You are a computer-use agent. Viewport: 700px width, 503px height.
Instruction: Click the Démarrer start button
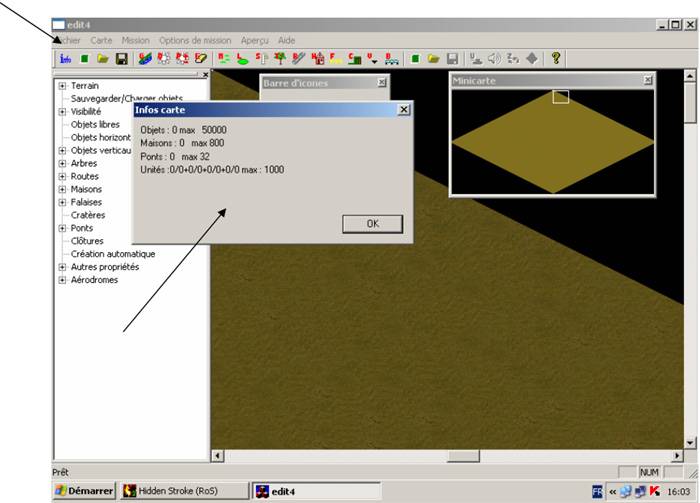tap(84, 491)
